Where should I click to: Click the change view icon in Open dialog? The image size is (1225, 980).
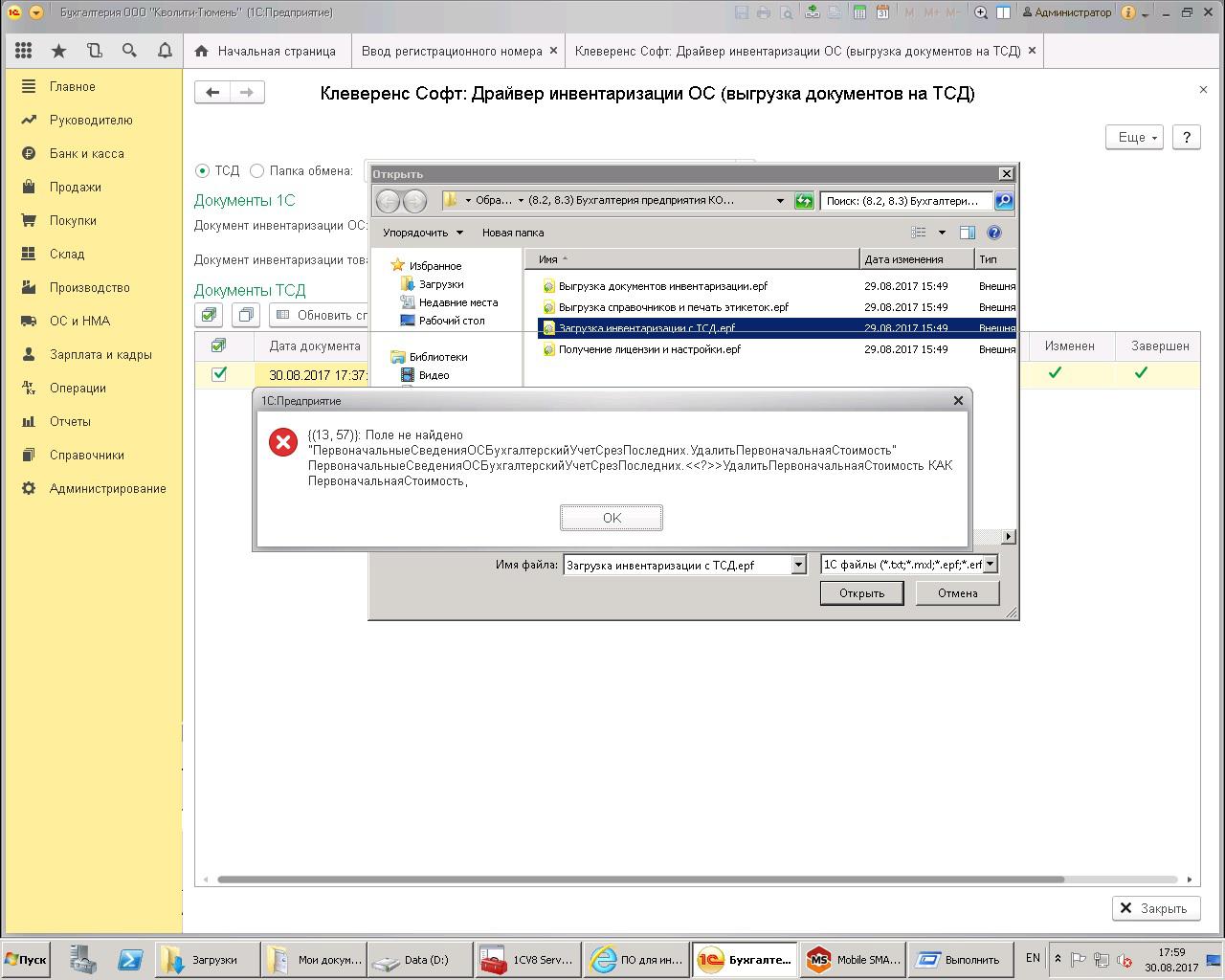[919, 233]
